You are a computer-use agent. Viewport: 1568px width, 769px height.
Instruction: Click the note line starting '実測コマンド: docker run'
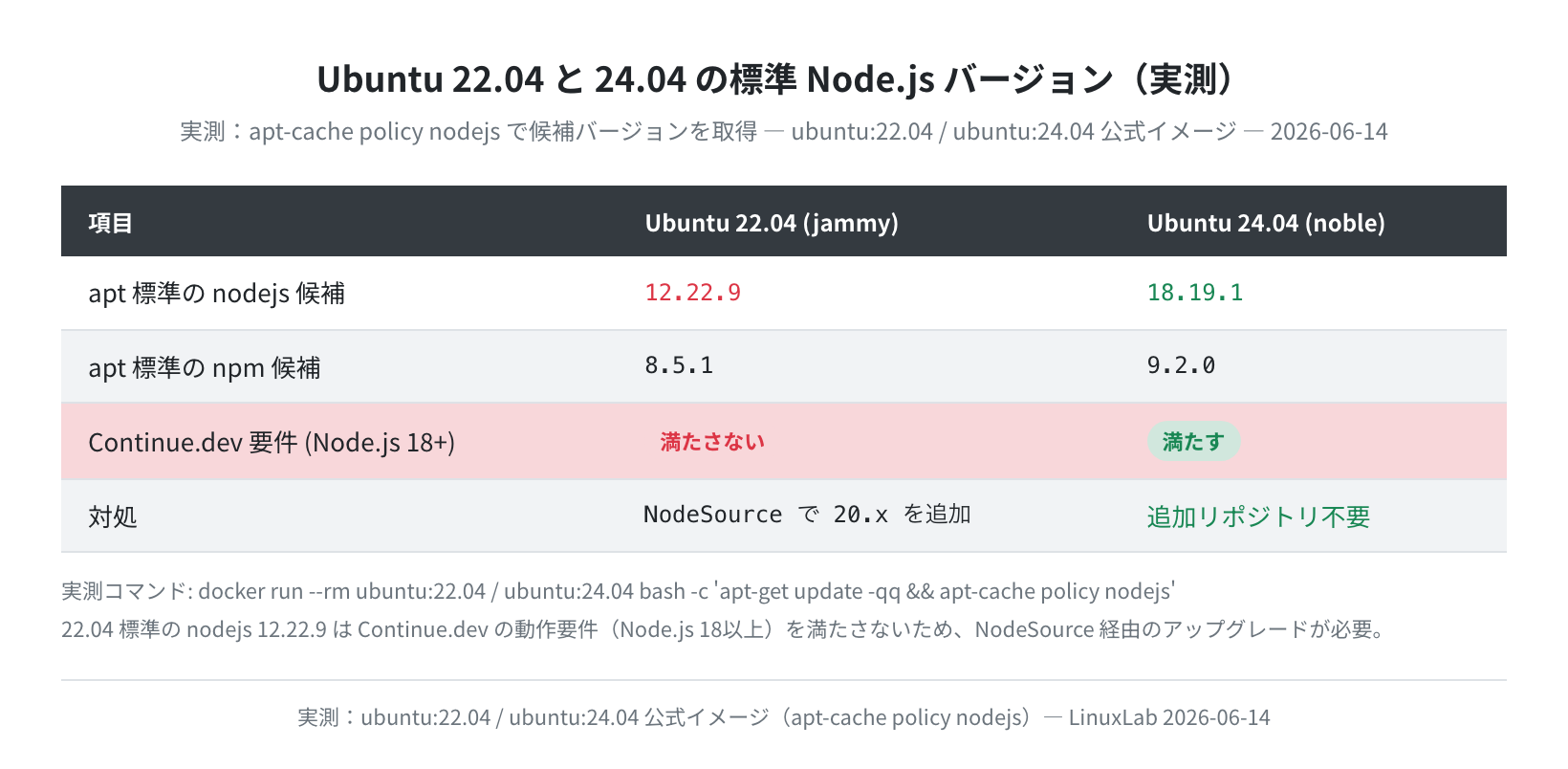[x=619, y=591]
